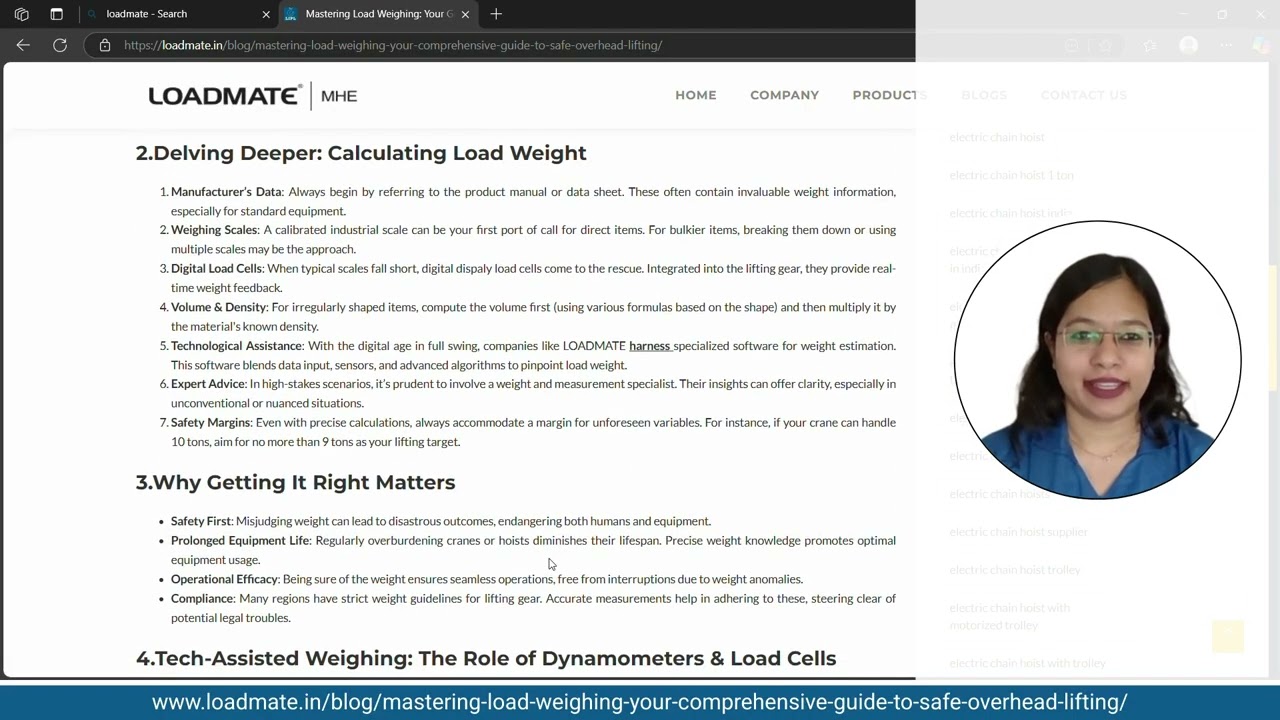Open the COMPANY menu item
Screen dimensions: 1280x720
784,95
